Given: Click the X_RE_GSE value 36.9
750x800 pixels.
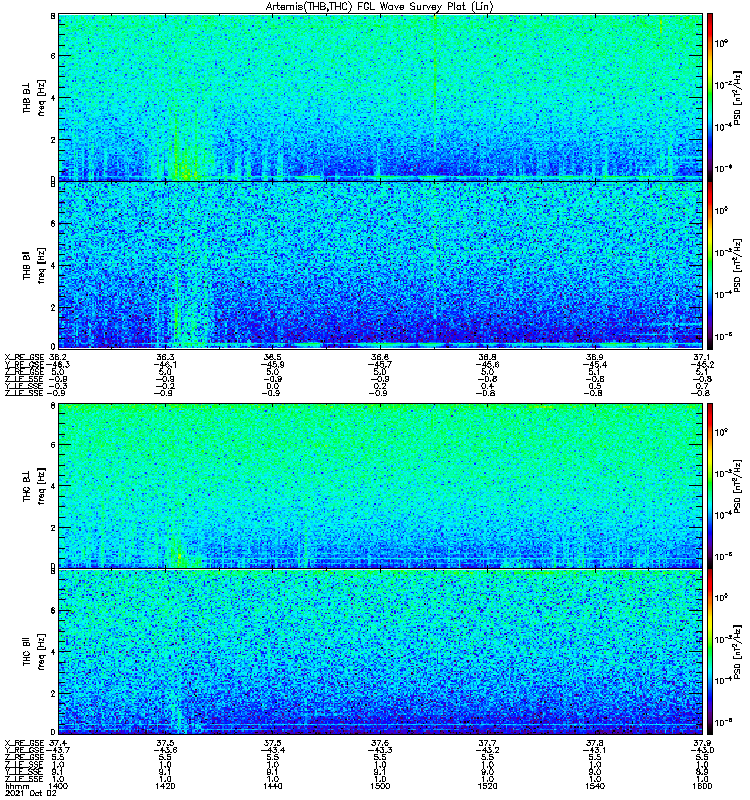Looking at the screenshot, I should point(595,357).
